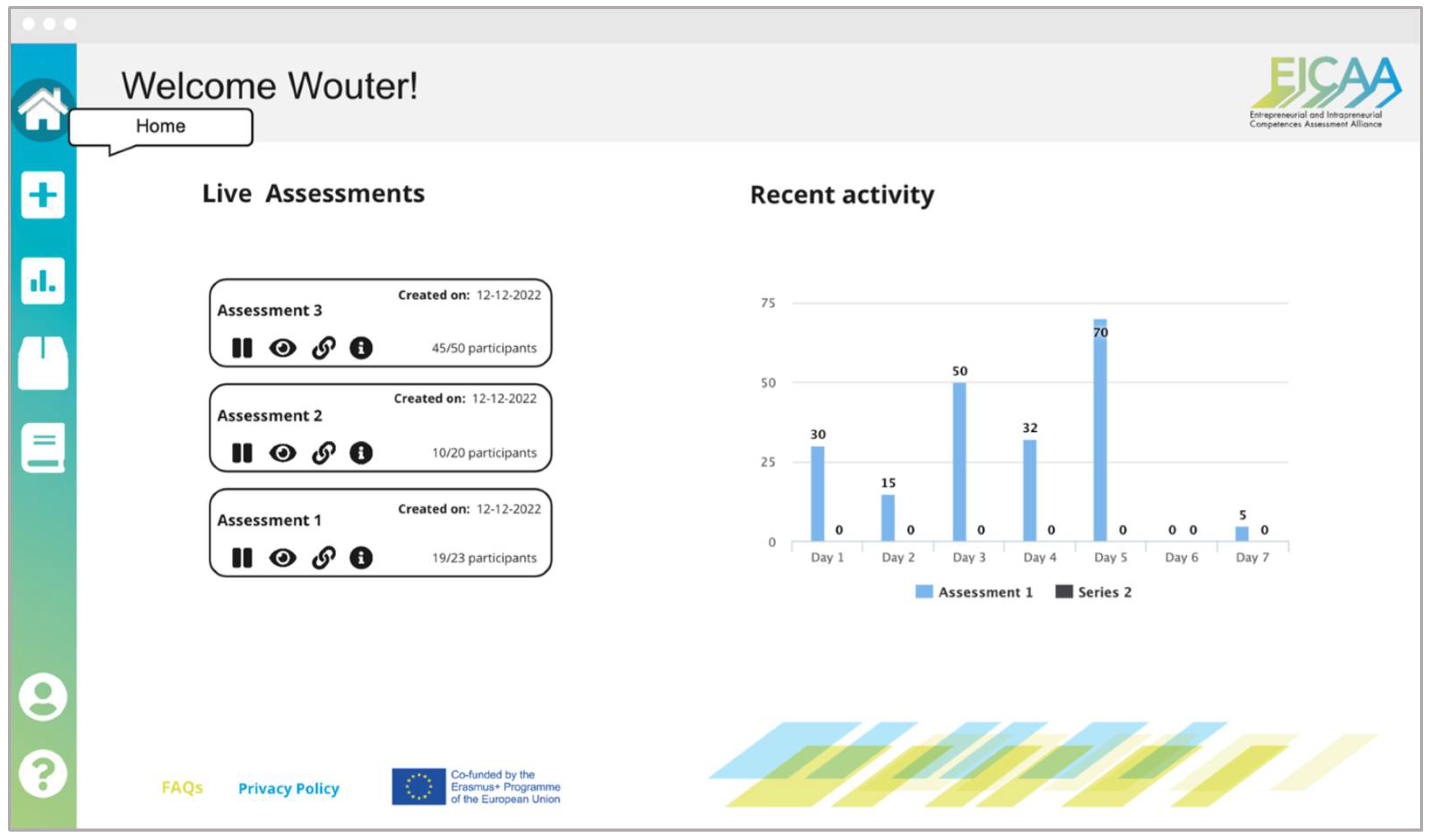Toggle eye view icon for Assessment 3

[282, 348]
